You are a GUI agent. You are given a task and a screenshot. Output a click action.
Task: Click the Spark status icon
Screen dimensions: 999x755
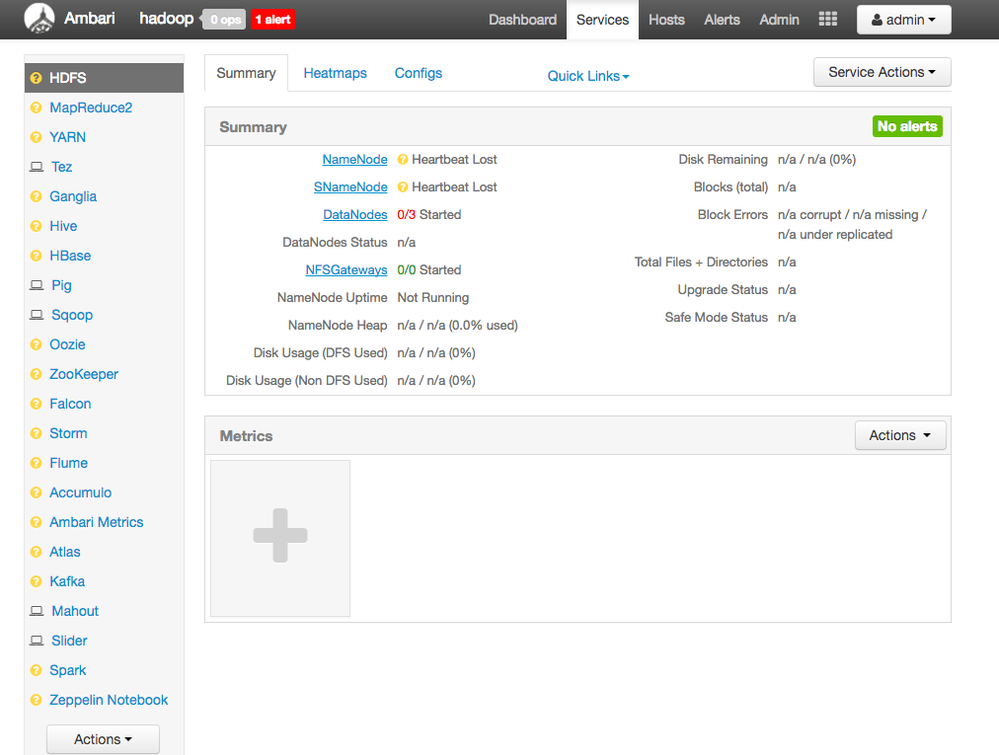(36, 670)
